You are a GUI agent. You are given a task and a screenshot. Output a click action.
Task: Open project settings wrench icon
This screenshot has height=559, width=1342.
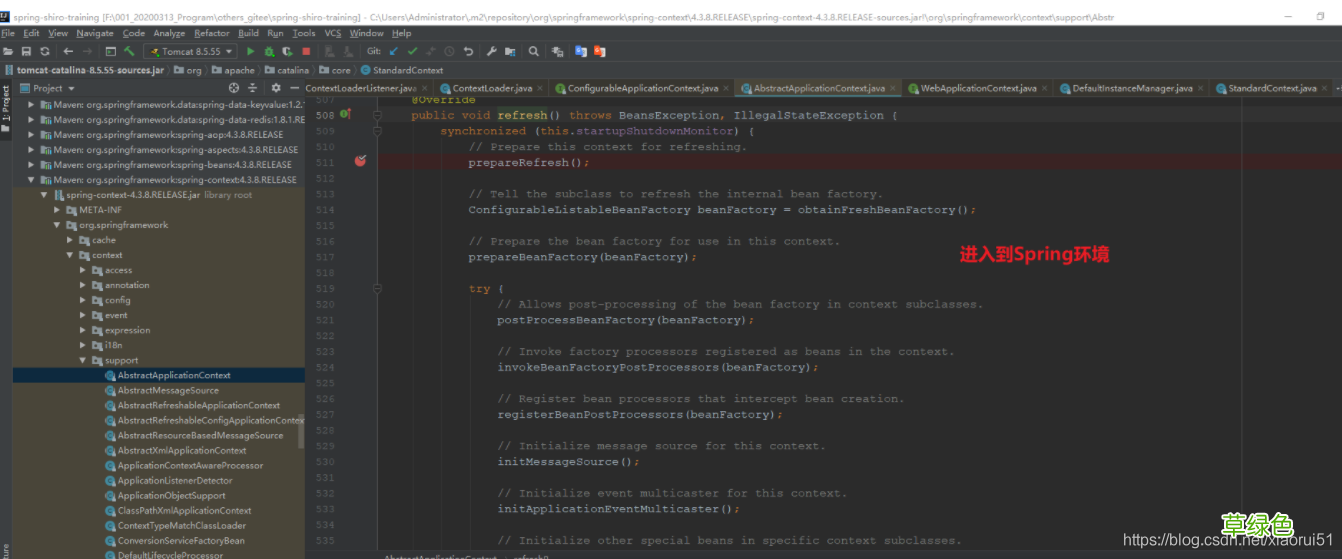tap(491, 51)
